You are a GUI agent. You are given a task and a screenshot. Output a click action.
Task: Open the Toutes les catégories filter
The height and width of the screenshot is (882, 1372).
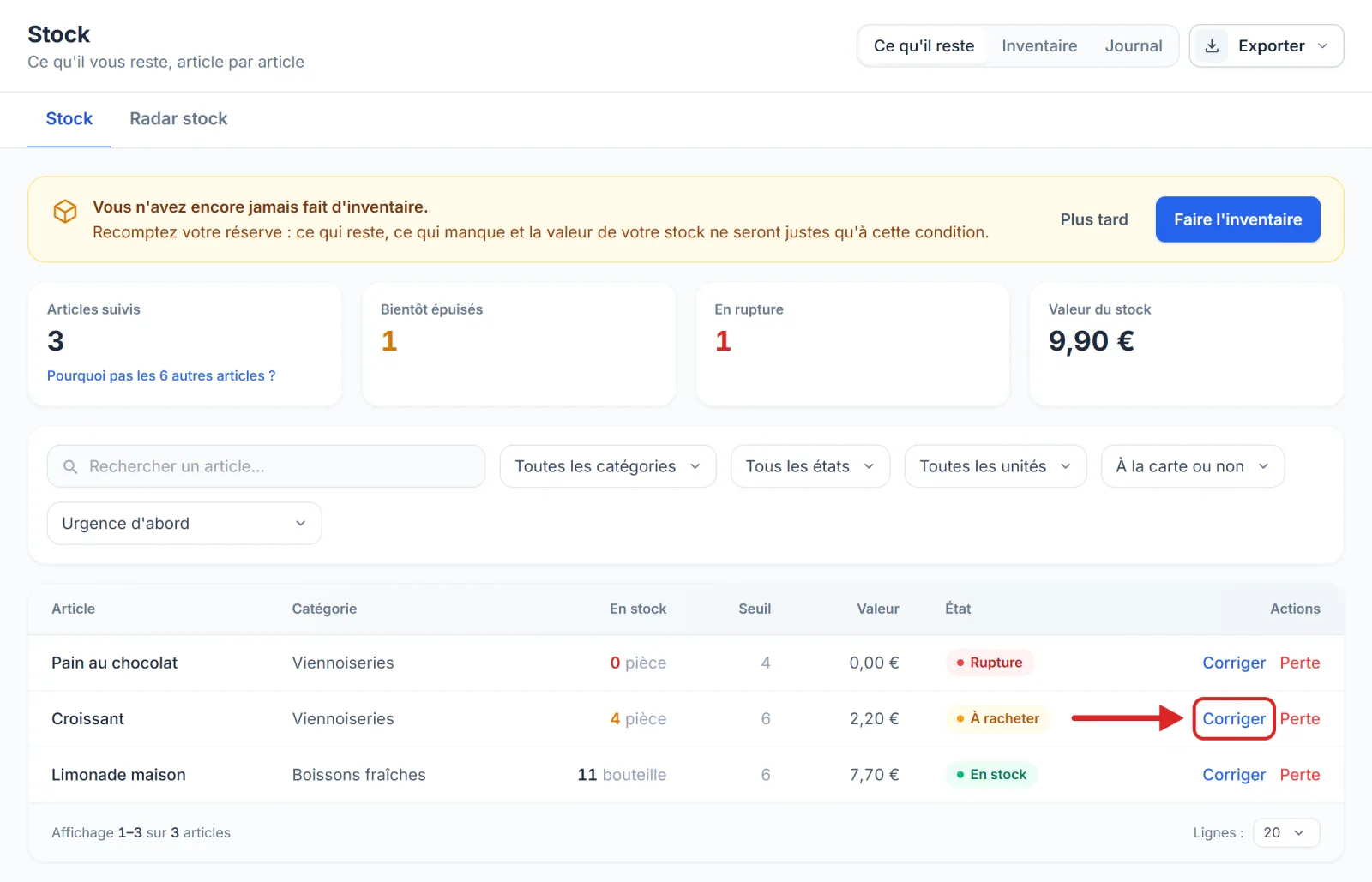point(608,466)
